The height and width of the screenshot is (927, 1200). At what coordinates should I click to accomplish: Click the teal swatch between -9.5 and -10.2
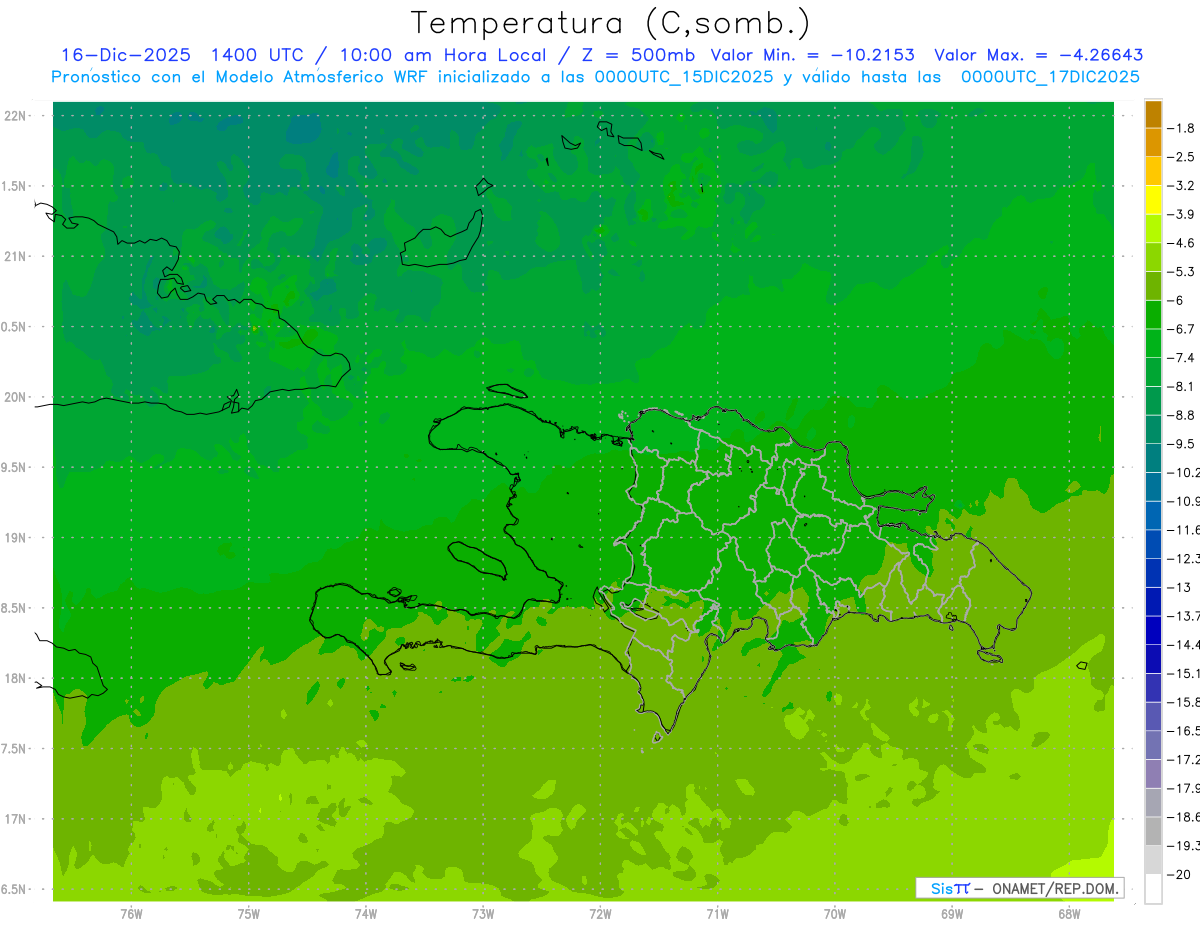pyautogui.click(x=1153, y=458)
